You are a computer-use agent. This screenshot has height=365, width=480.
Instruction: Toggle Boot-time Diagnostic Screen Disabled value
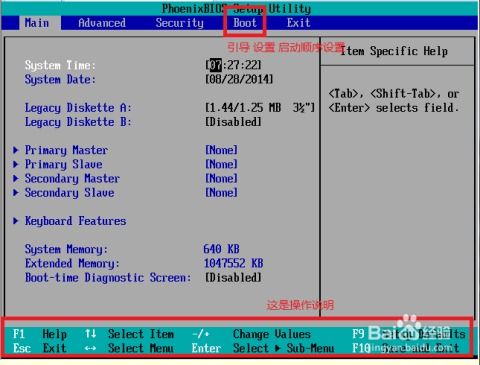pos(233,277)
